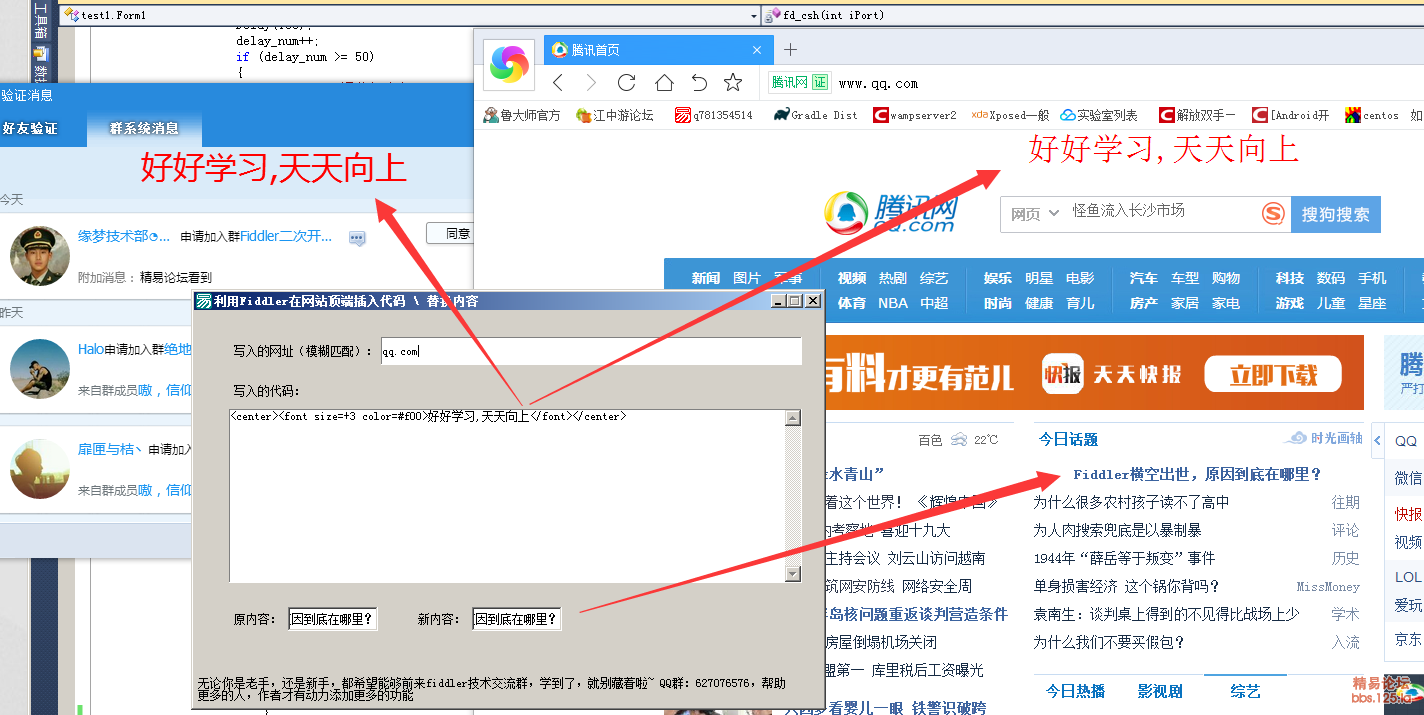1424x715 pixels.
Task: Go back in the browser
Action: click(558, 82)
